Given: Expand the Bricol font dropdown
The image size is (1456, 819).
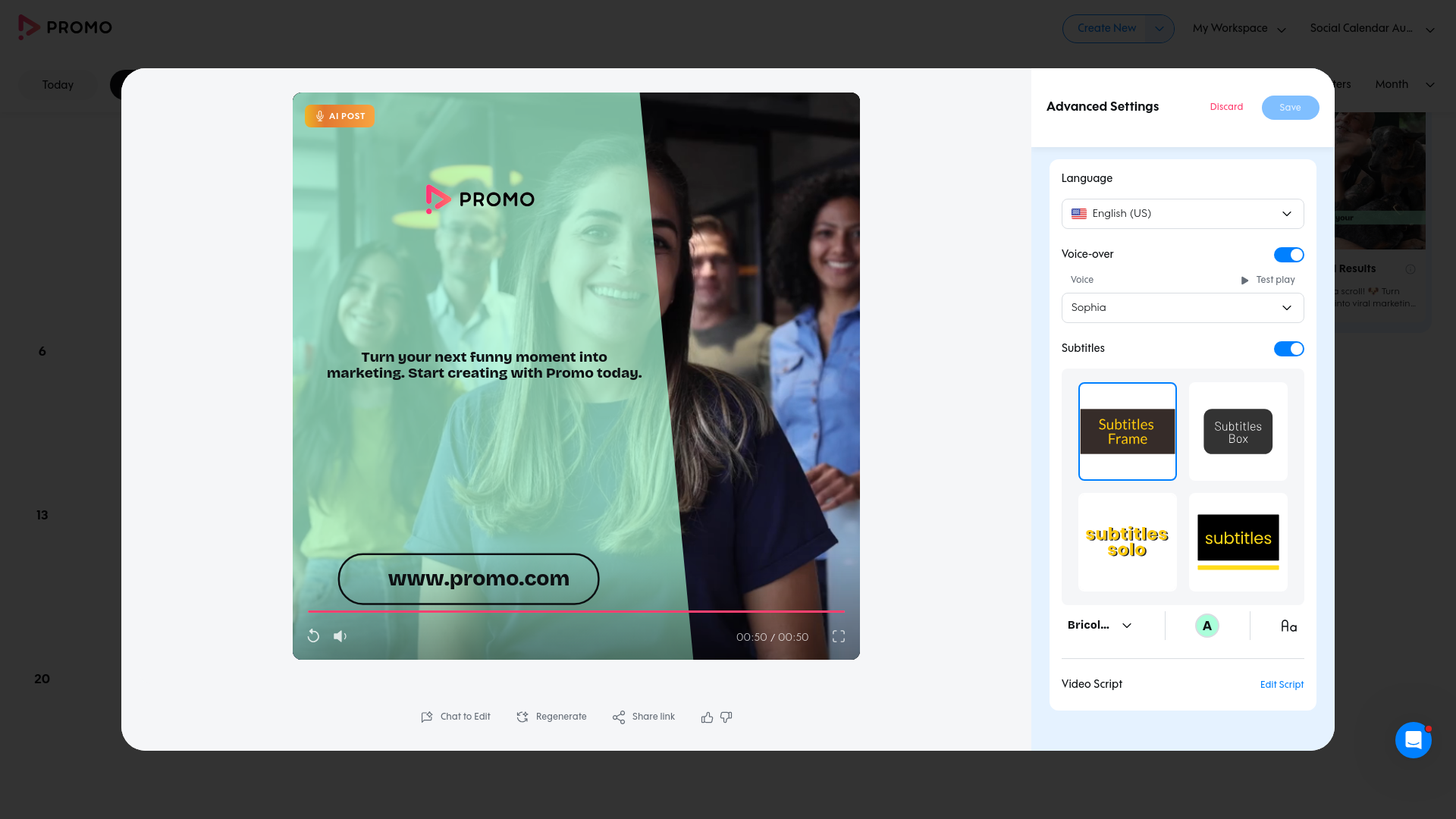Looking at the screenshot, I should 1098,625.
